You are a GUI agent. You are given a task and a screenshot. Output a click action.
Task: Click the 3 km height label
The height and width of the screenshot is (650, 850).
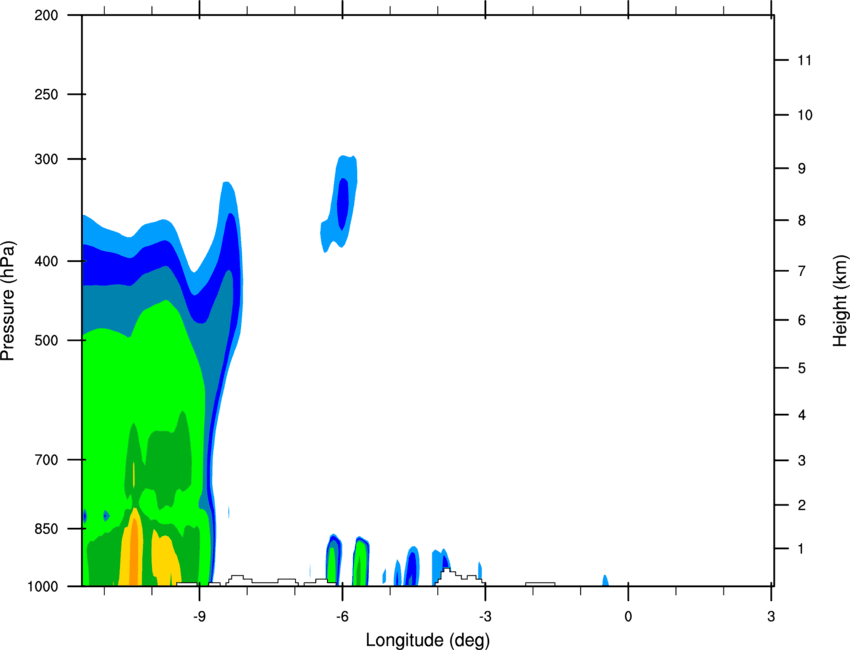(x=802, y=461)
